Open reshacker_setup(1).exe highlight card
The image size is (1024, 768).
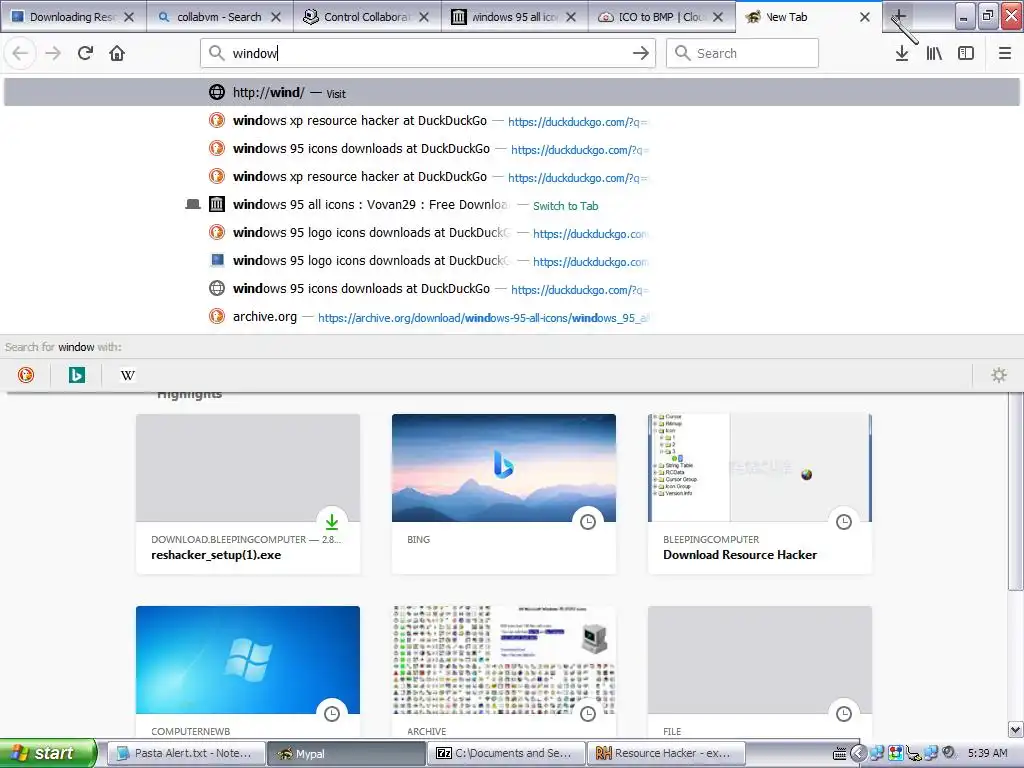248,494
